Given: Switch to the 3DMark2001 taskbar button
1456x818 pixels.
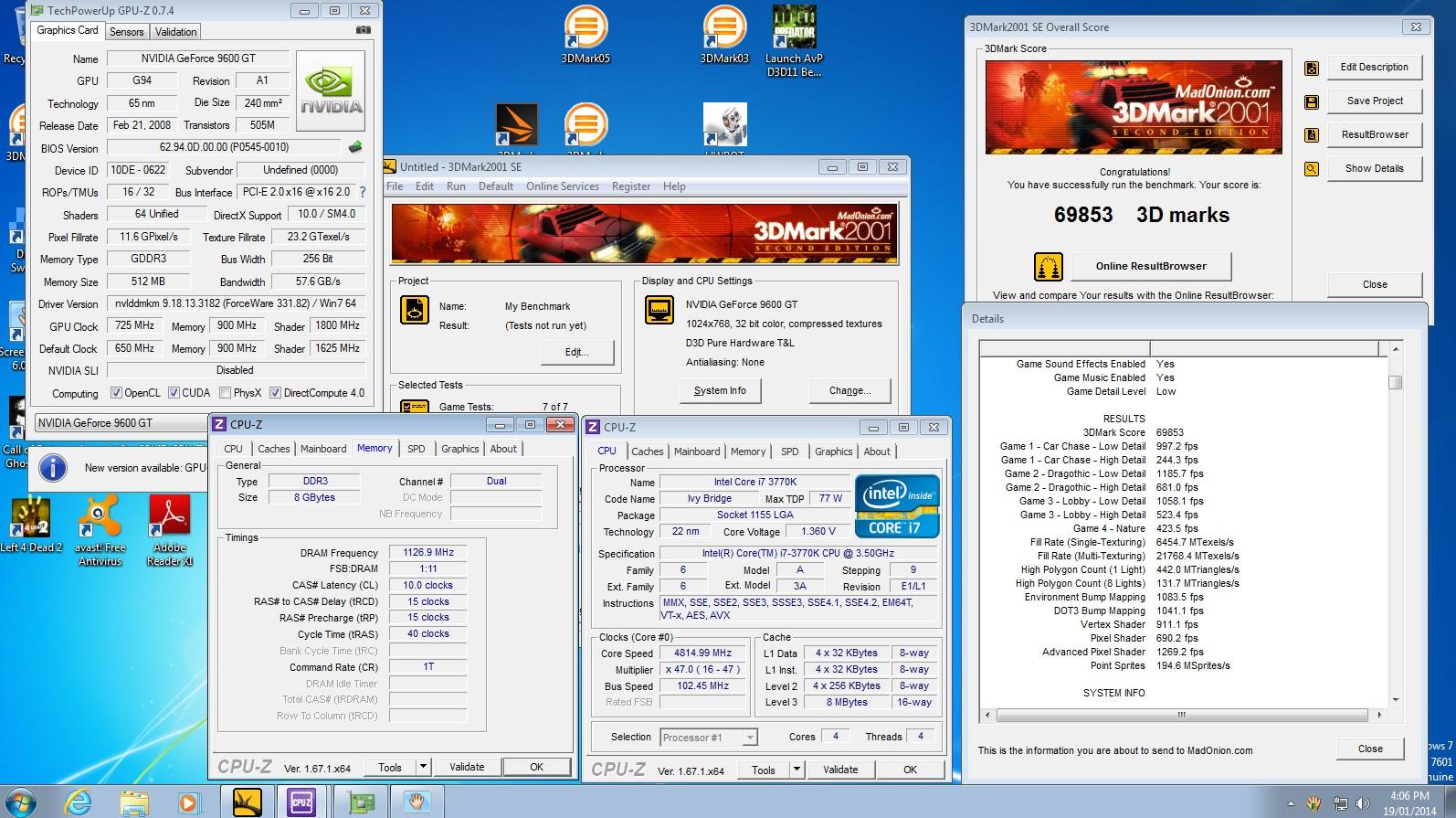Looking at the screenshot, I should [247, 802].
